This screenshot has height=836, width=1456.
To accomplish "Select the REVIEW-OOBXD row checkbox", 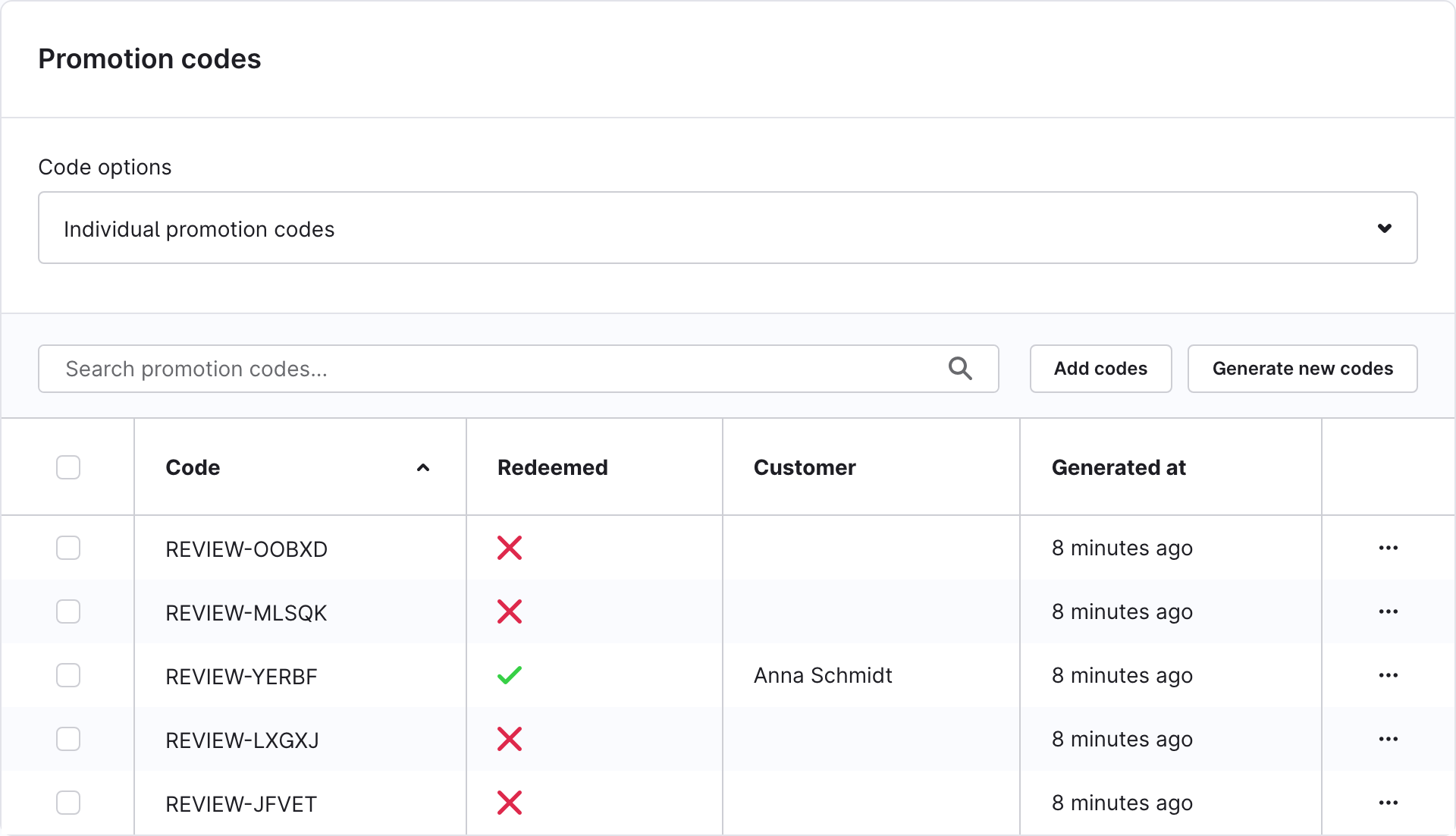I will click(x=68, y=548).
